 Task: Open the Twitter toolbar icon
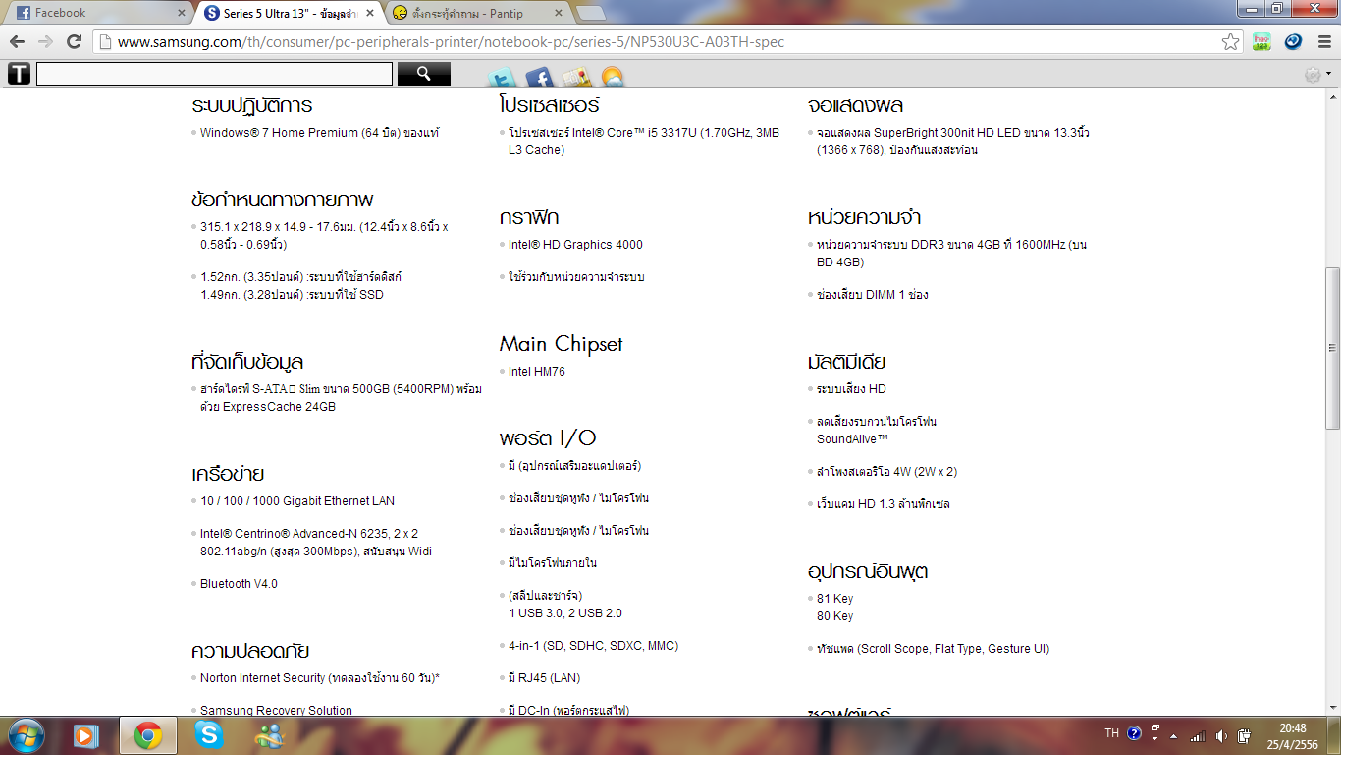coord(502,78)
